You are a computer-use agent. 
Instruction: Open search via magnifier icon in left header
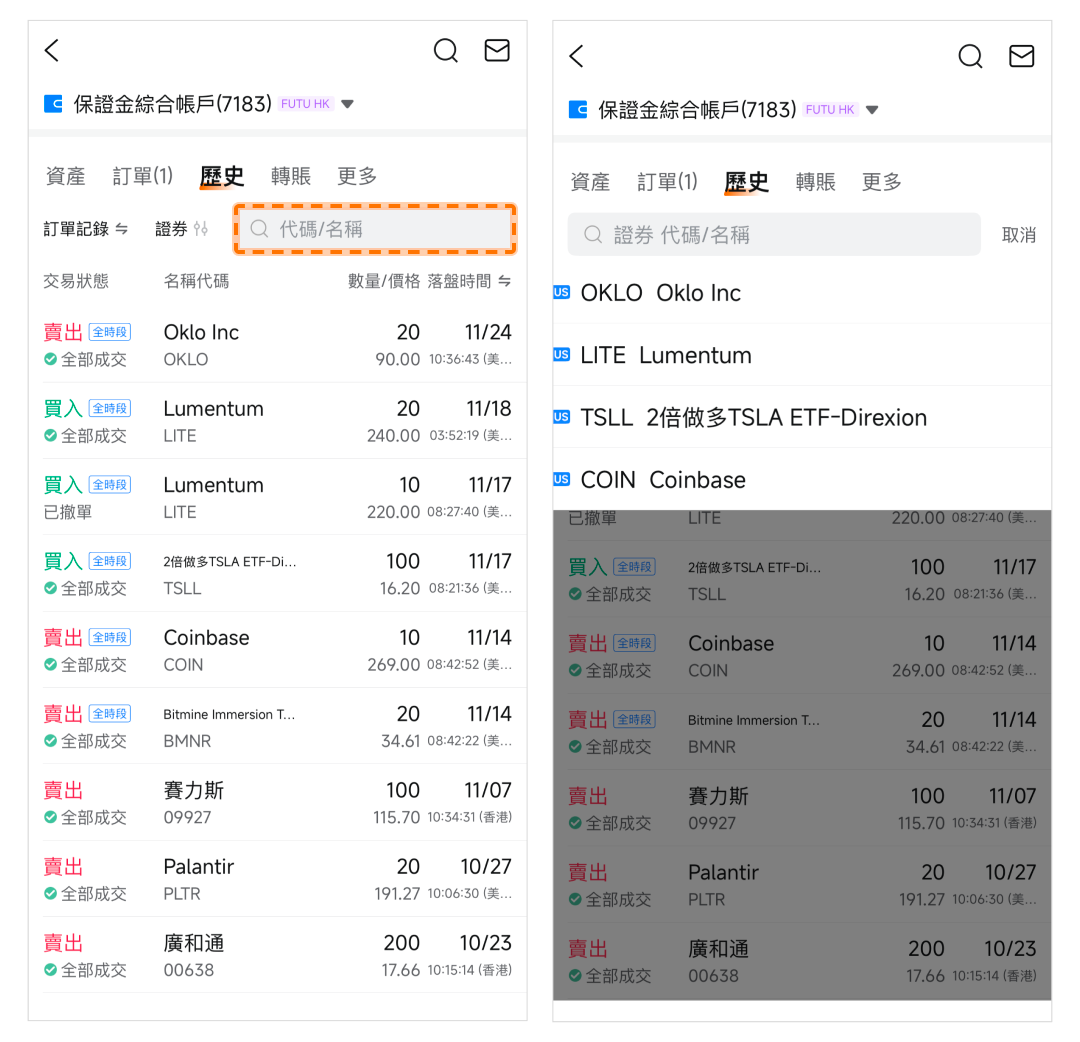(445, 51)
